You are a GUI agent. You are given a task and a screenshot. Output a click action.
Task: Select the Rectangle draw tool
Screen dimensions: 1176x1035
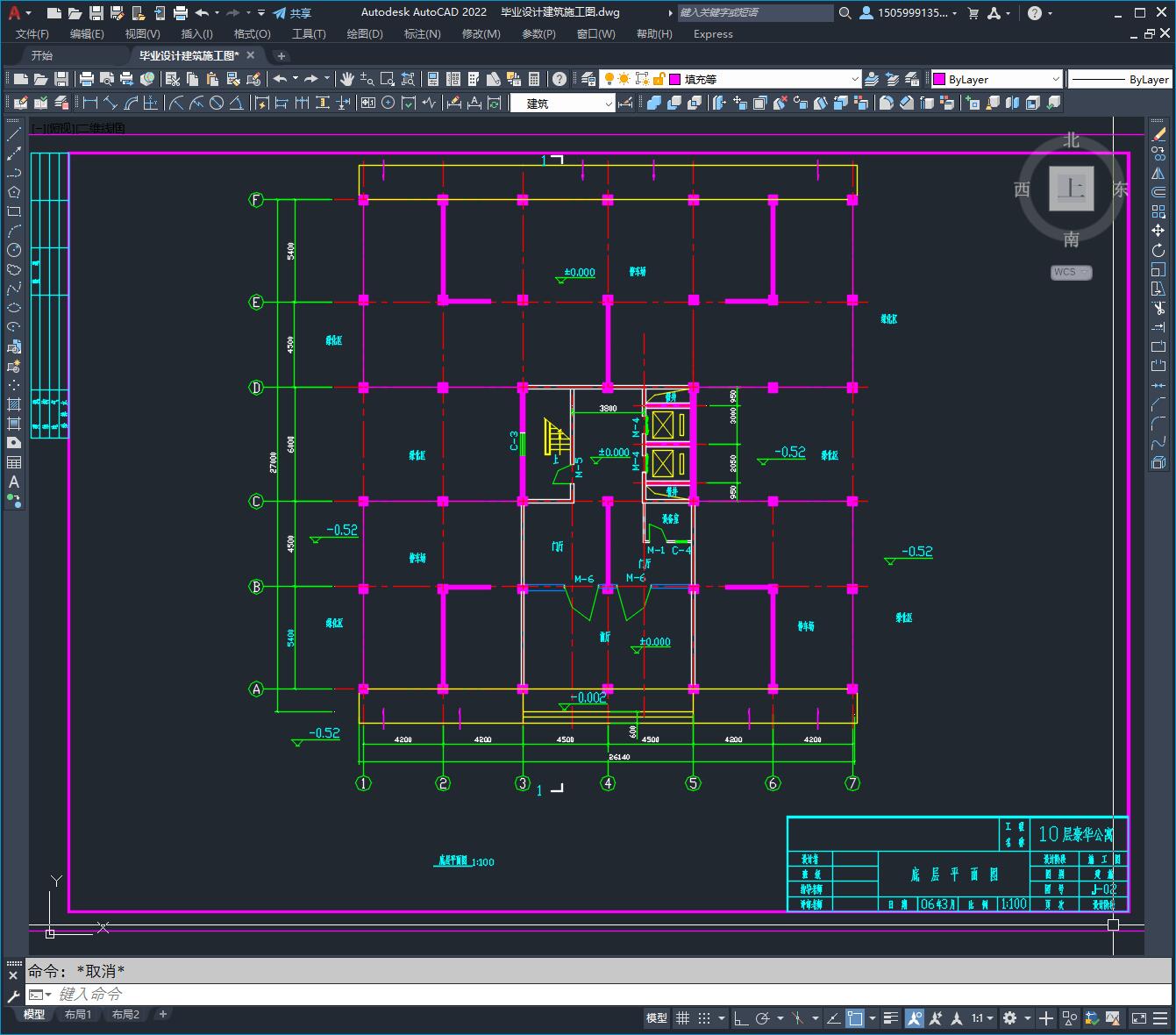pyautogui.click(x=14, y=211)
